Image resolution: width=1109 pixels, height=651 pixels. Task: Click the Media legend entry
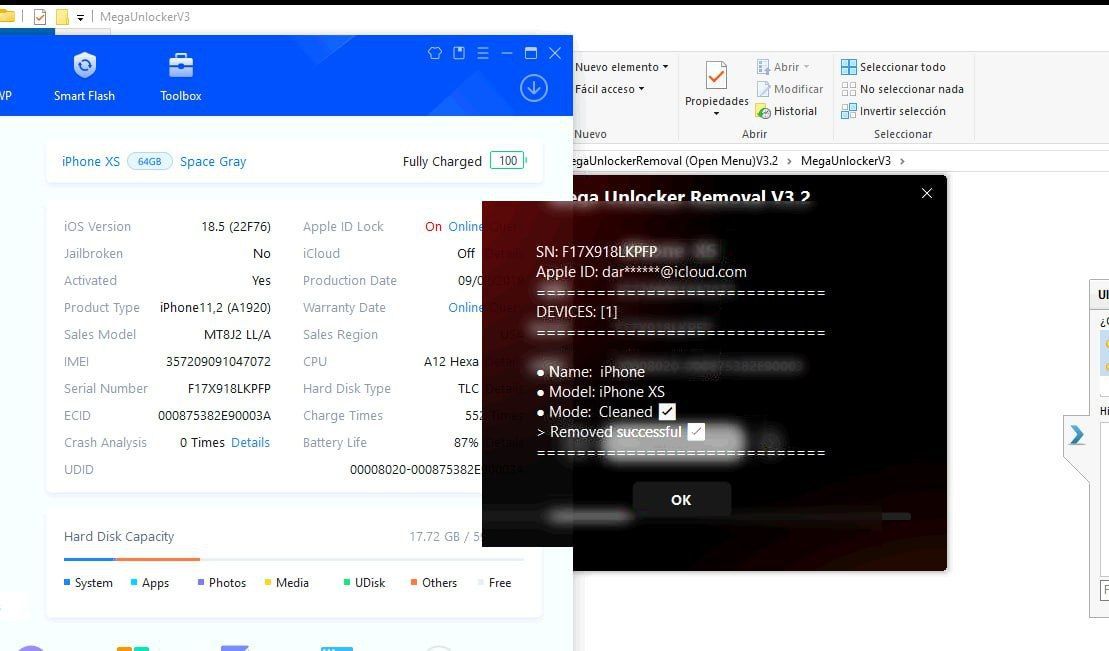(x=286, y=582)
